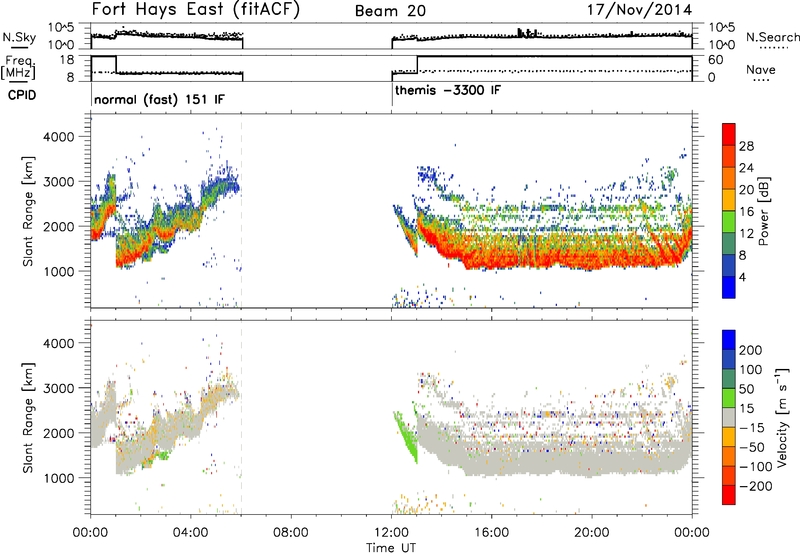Click the '20:00' time axis tick label
The height and width of the screenshot is (554, 800).
coord(592,533)
